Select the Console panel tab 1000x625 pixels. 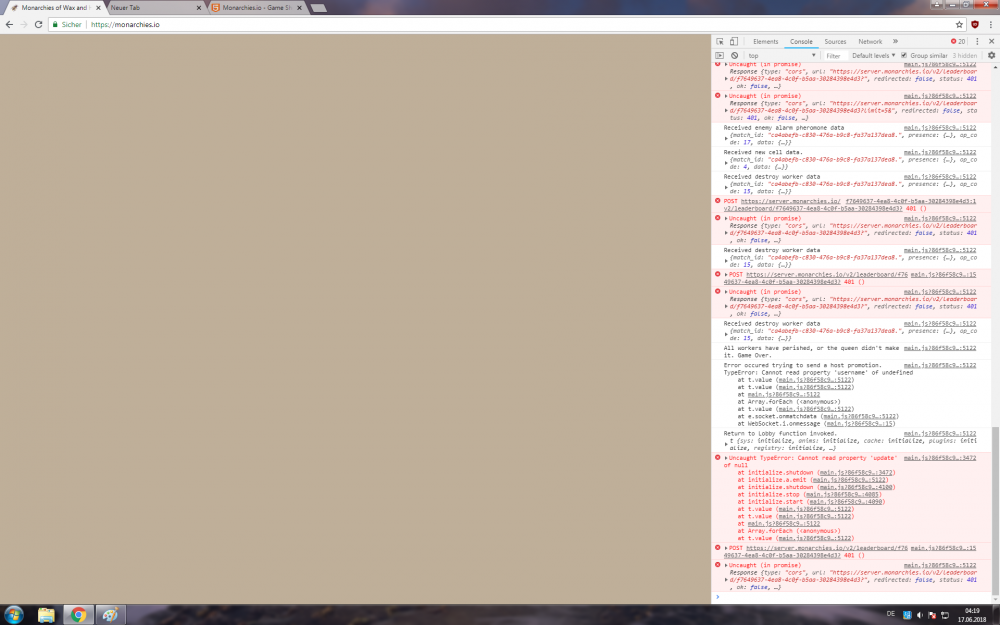point(801,41)
